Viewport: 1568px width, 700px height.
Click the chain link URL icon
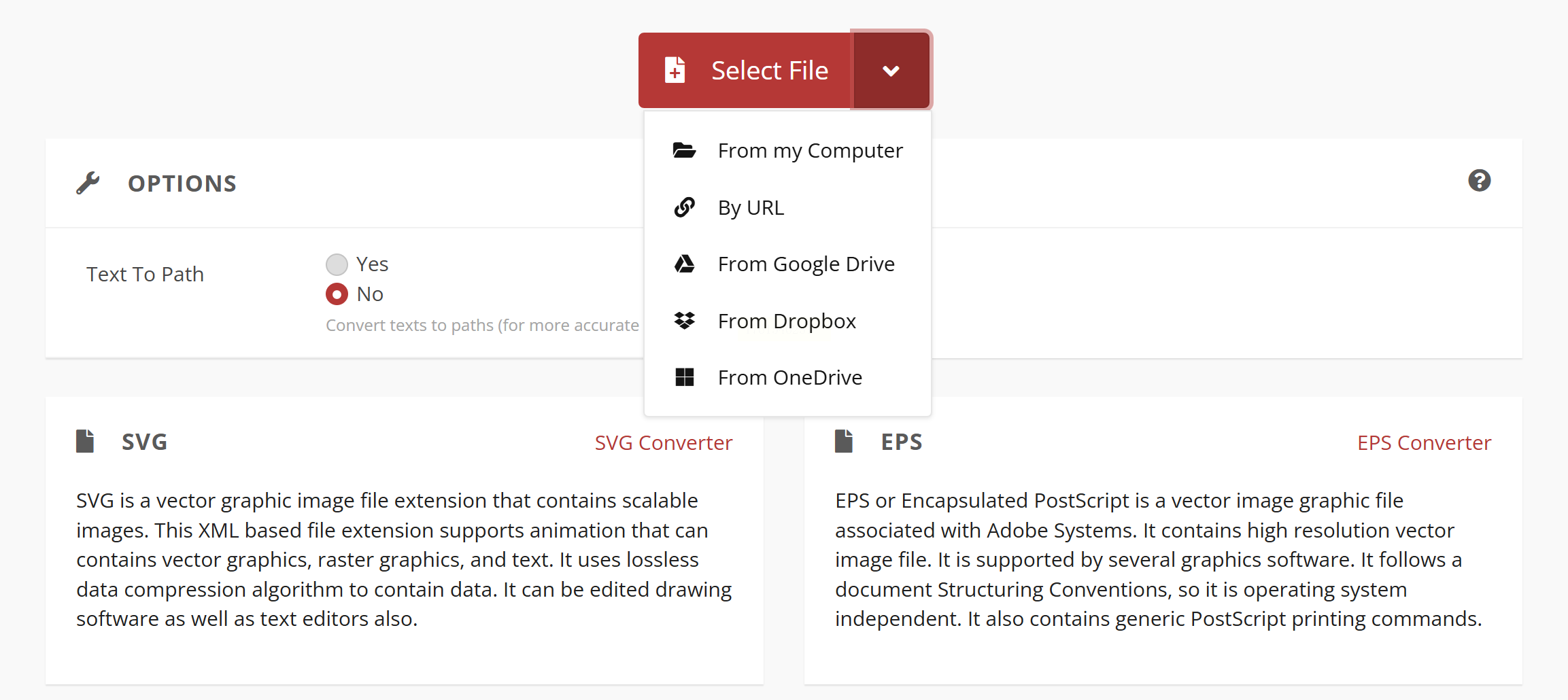(x=684, y=207)
